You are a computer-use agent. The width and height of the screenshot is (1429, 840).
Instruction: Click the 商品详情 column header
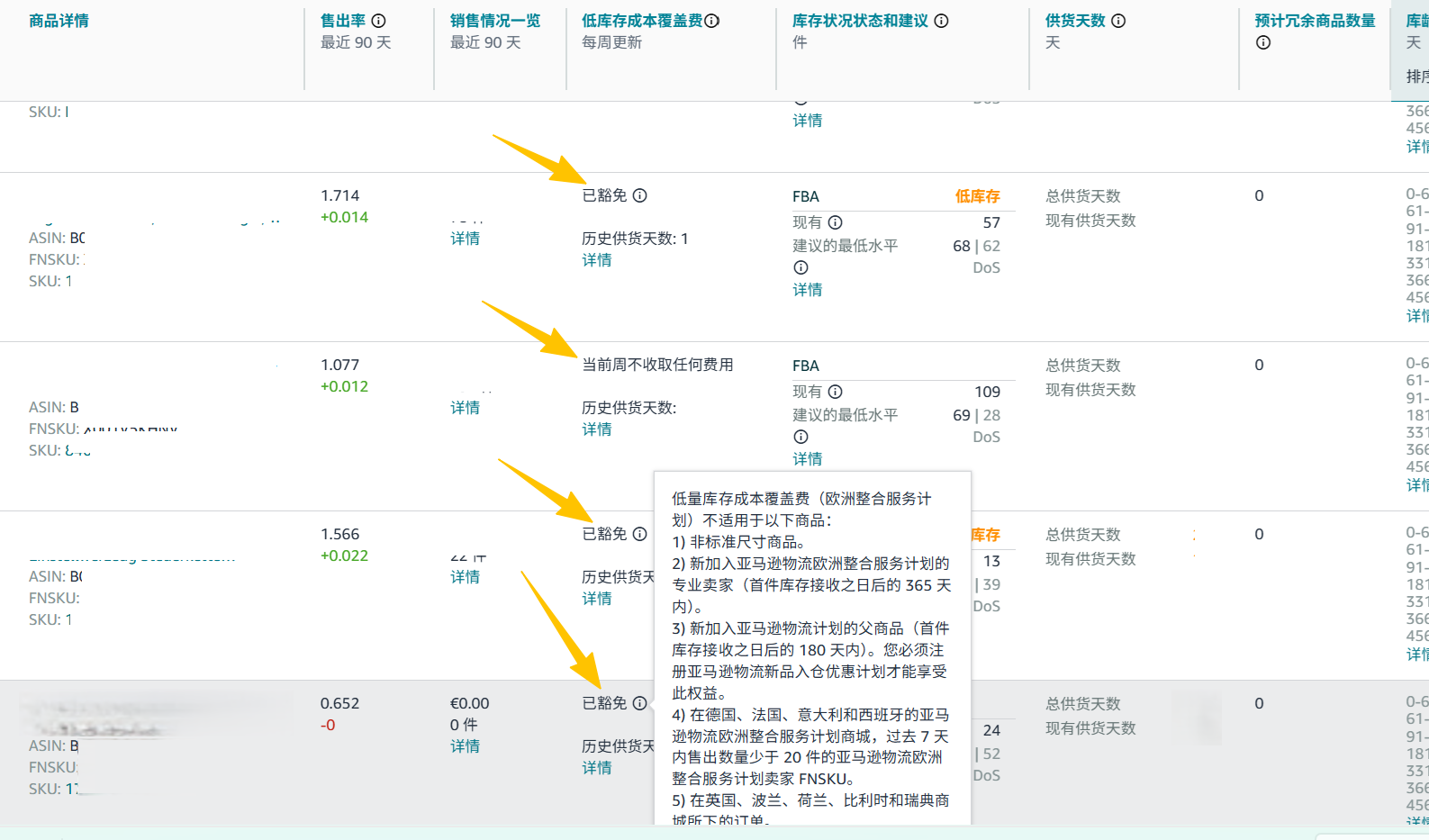(59, 21)
